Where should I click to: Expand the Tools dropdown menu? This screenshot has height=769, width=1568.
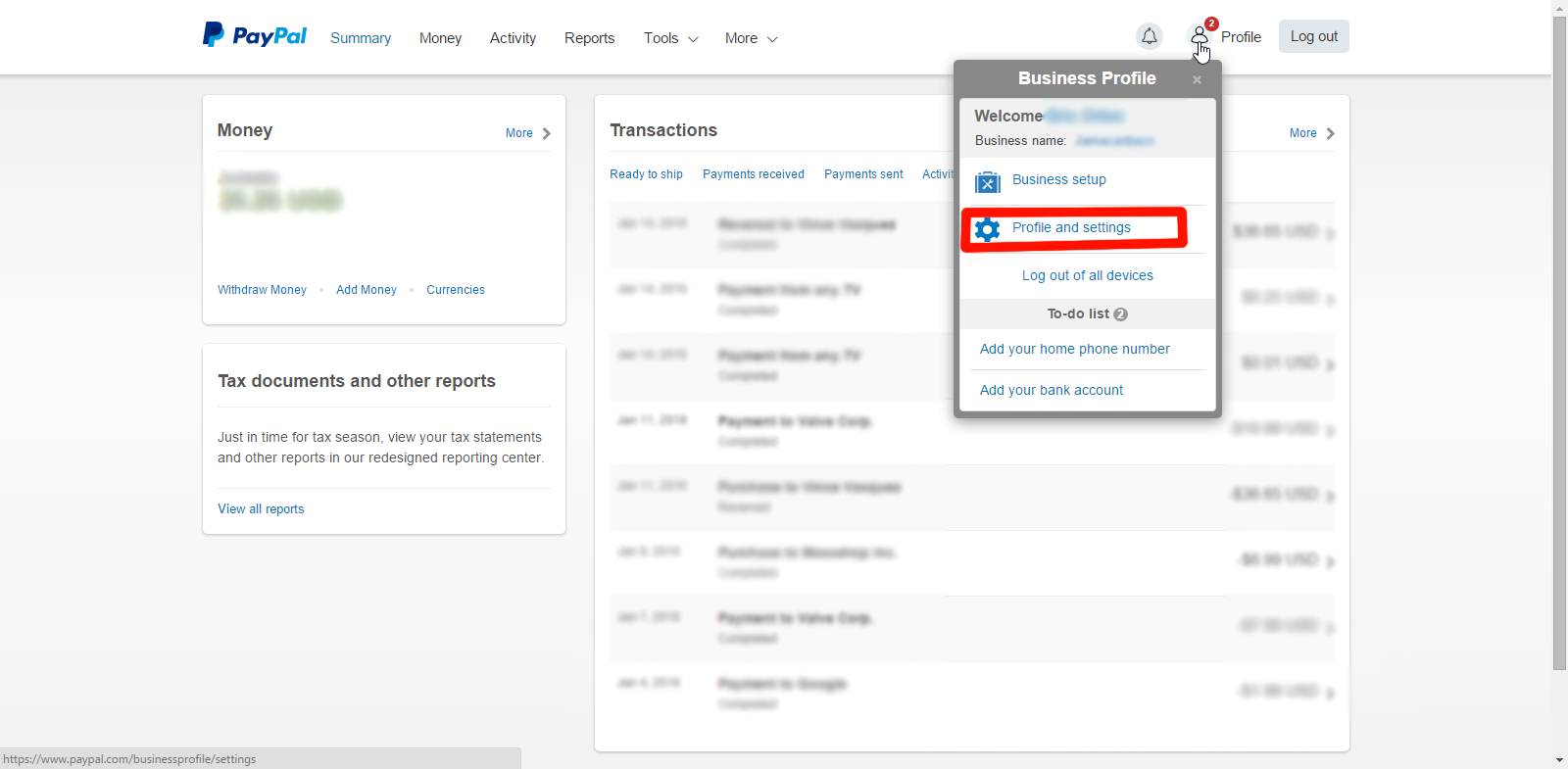671,38
